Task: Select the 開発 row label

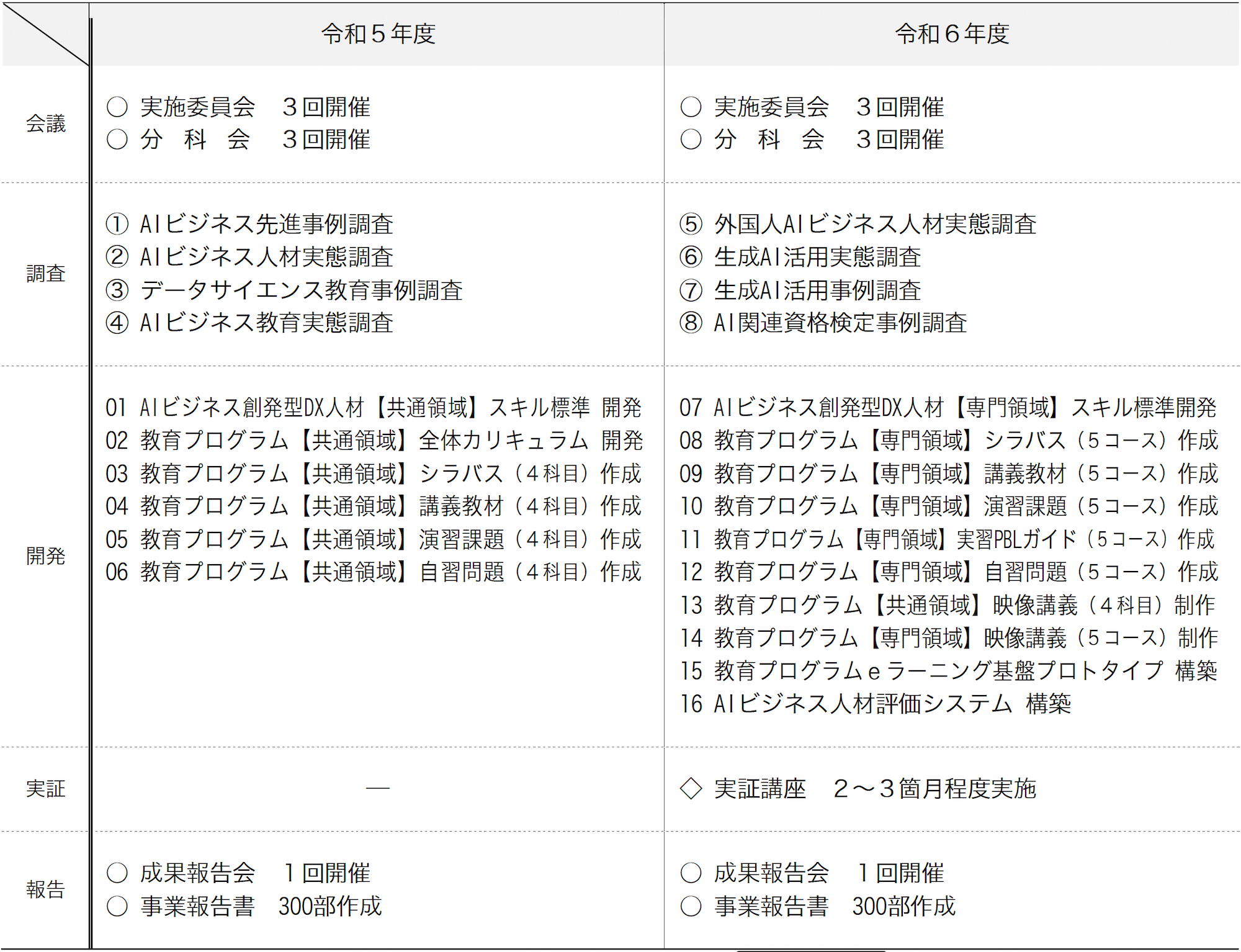Action: [x=45, y=555]
